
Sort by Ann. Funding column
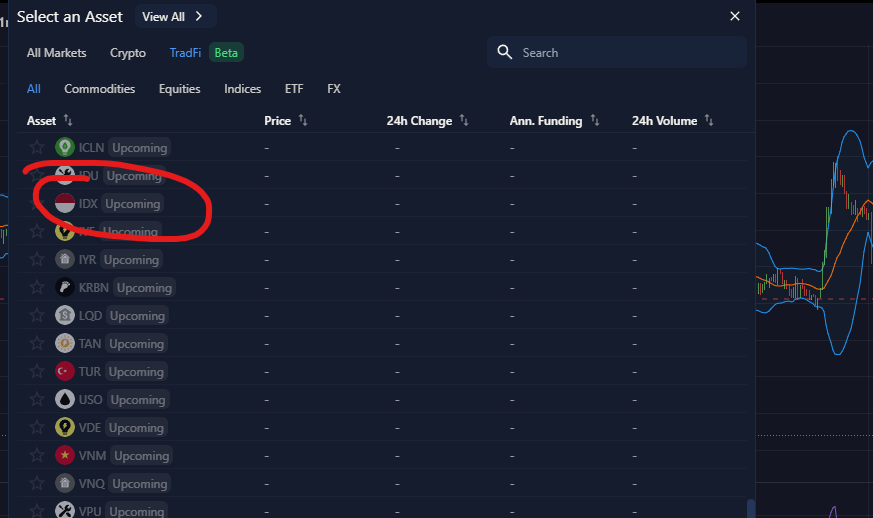coord(595,120)
